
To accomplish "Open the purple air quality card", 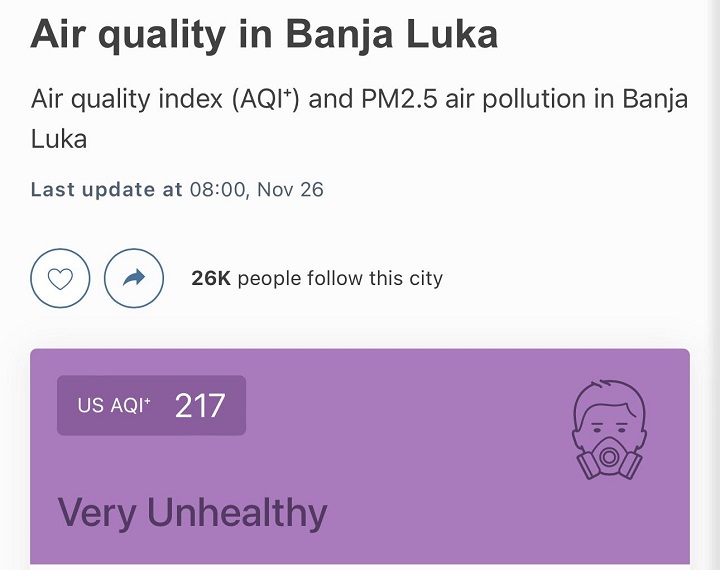I will [360, 457].
